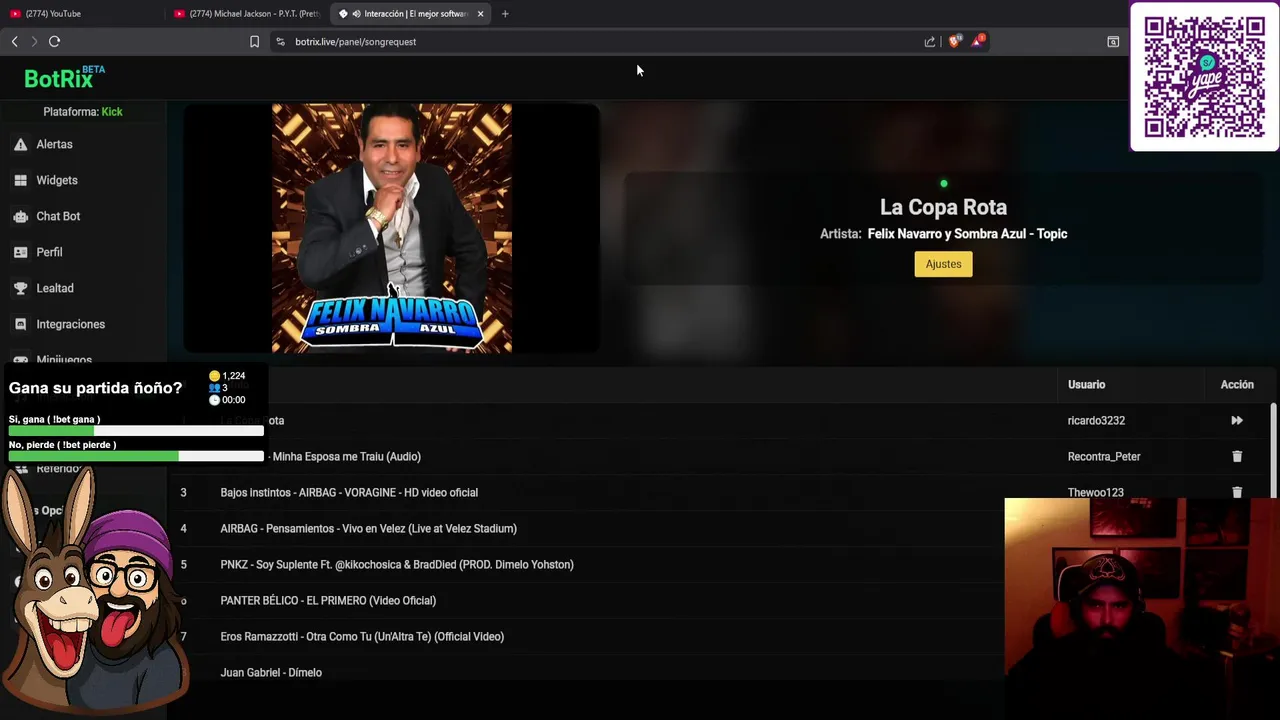
Task: Click the coin icon showing 1,224
Action: click(x=214, y=376)
